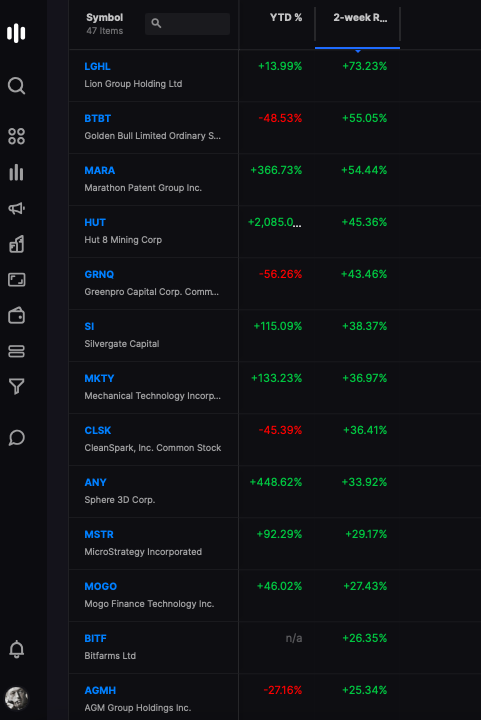Open the stacked lists icon in sidebar
This screenshot has width=481, height=720.
[x=17, y=351]
